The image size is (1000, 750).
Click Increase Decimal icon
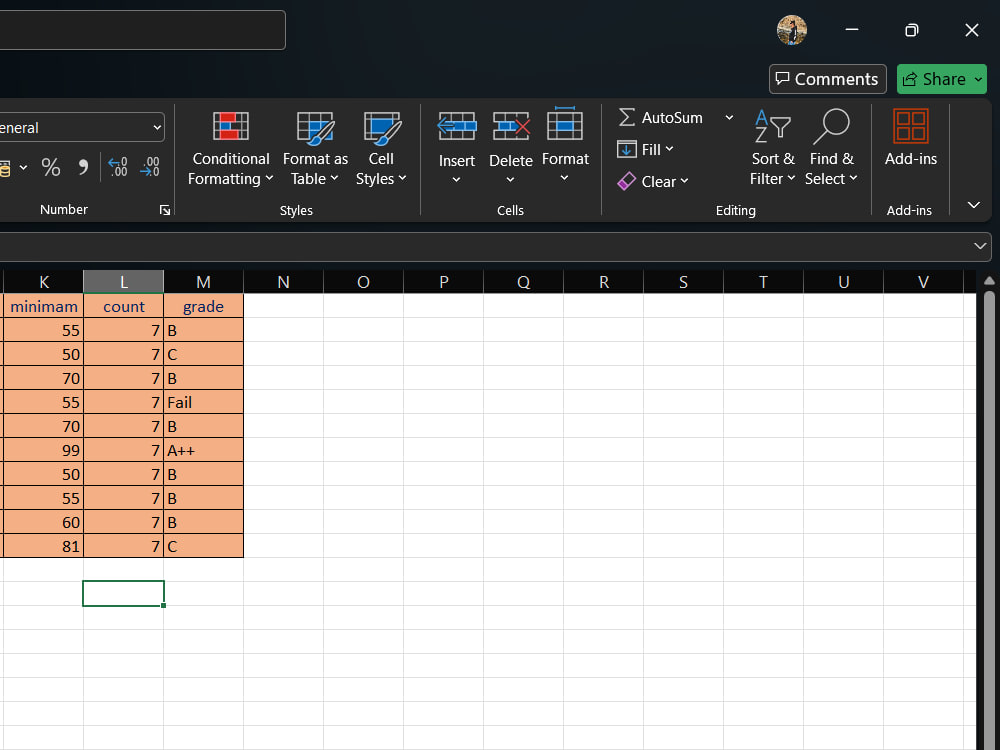(118, 167)
